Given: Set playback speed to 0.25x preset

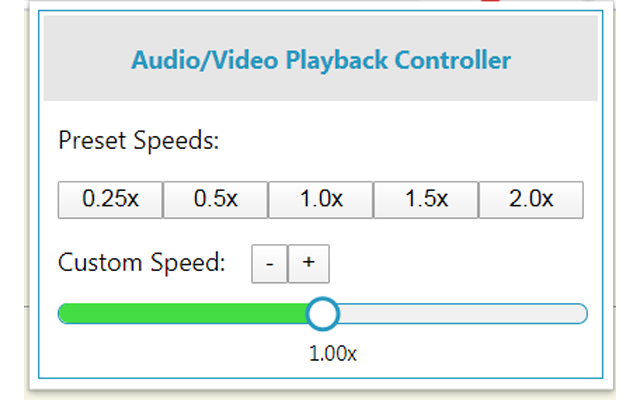Looking at the screenshot, I should pos(110,199).
